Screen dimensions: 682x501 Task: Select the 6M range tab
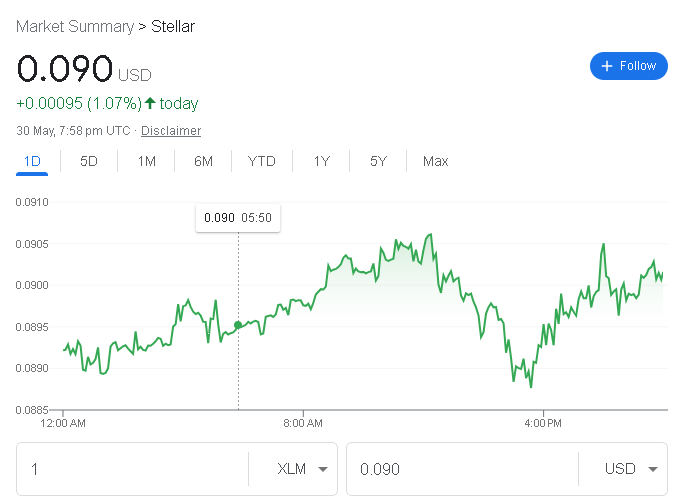(203, 161)
